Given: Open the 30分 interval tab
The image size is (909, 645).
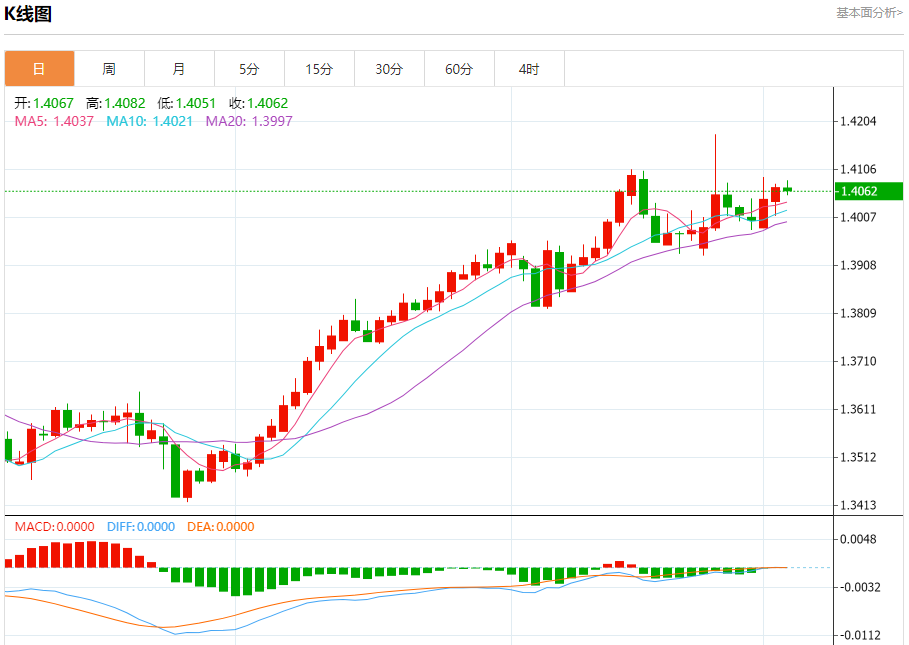Looking at the screenshot, I should pos(390,69).
